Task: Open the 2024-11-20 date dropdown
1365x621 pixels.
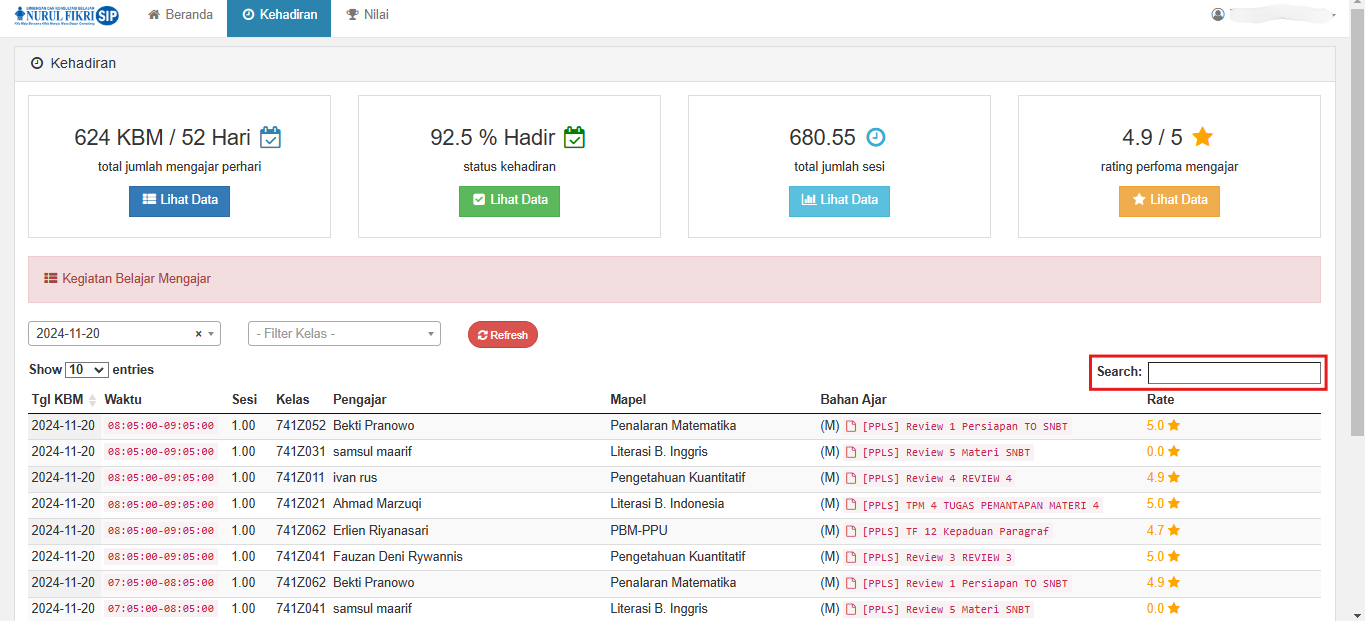Action: (210, 334)
